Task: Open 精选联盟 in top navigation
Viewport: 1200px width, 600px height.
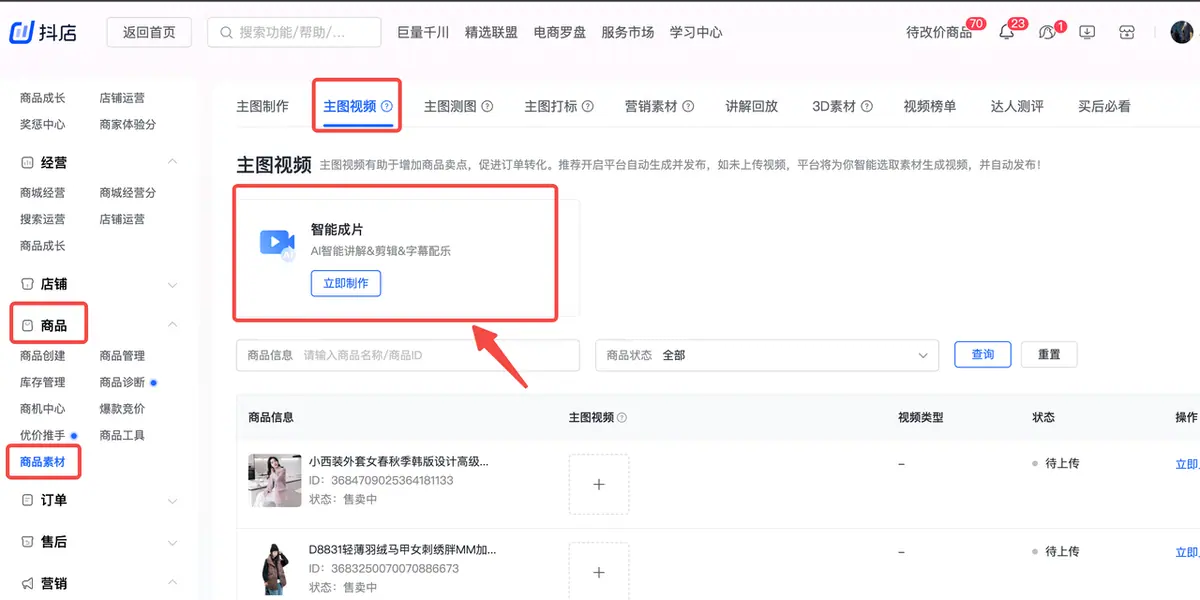Action: coord(491,32)
